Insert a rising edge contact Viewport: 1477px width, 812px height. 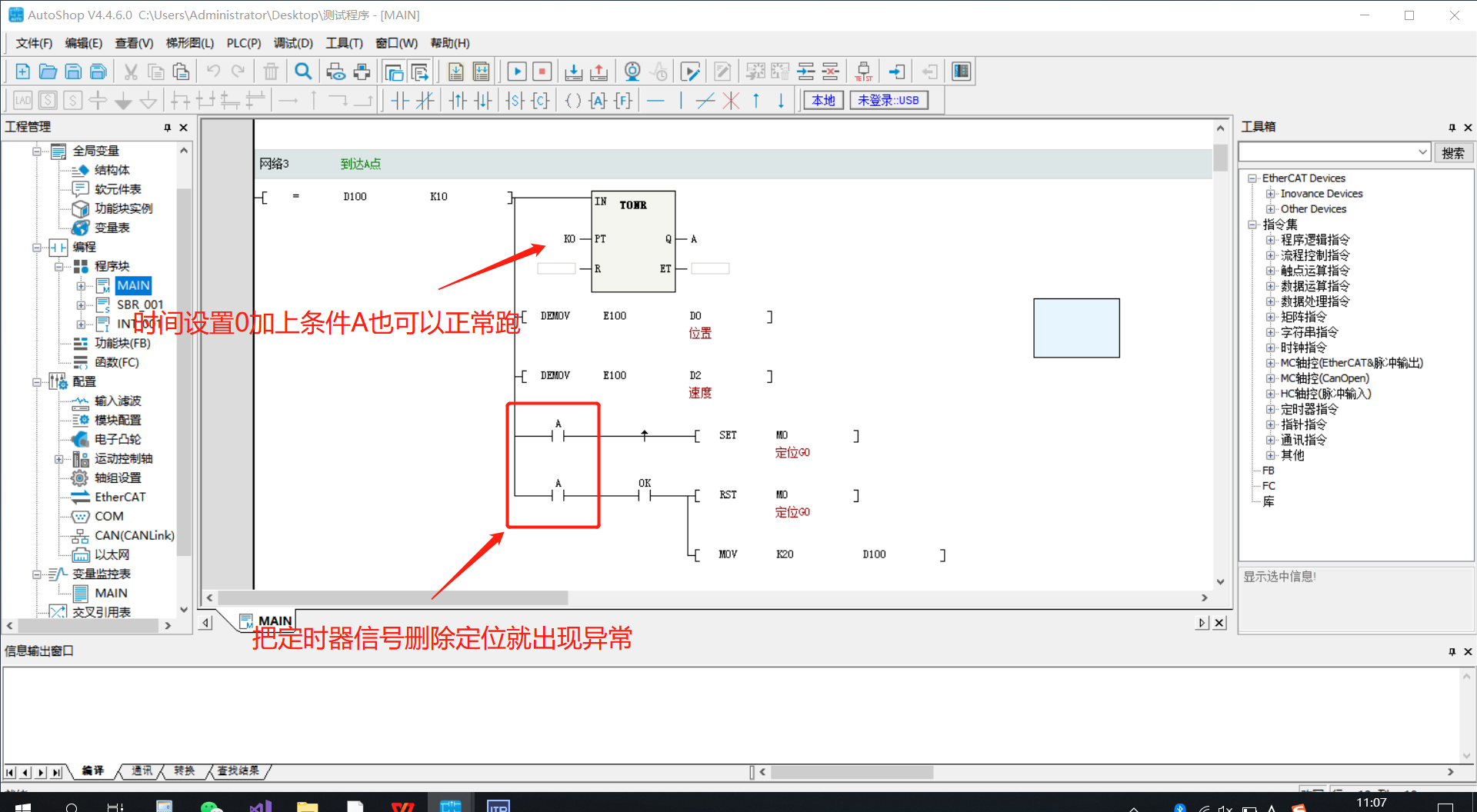point(458,100)
